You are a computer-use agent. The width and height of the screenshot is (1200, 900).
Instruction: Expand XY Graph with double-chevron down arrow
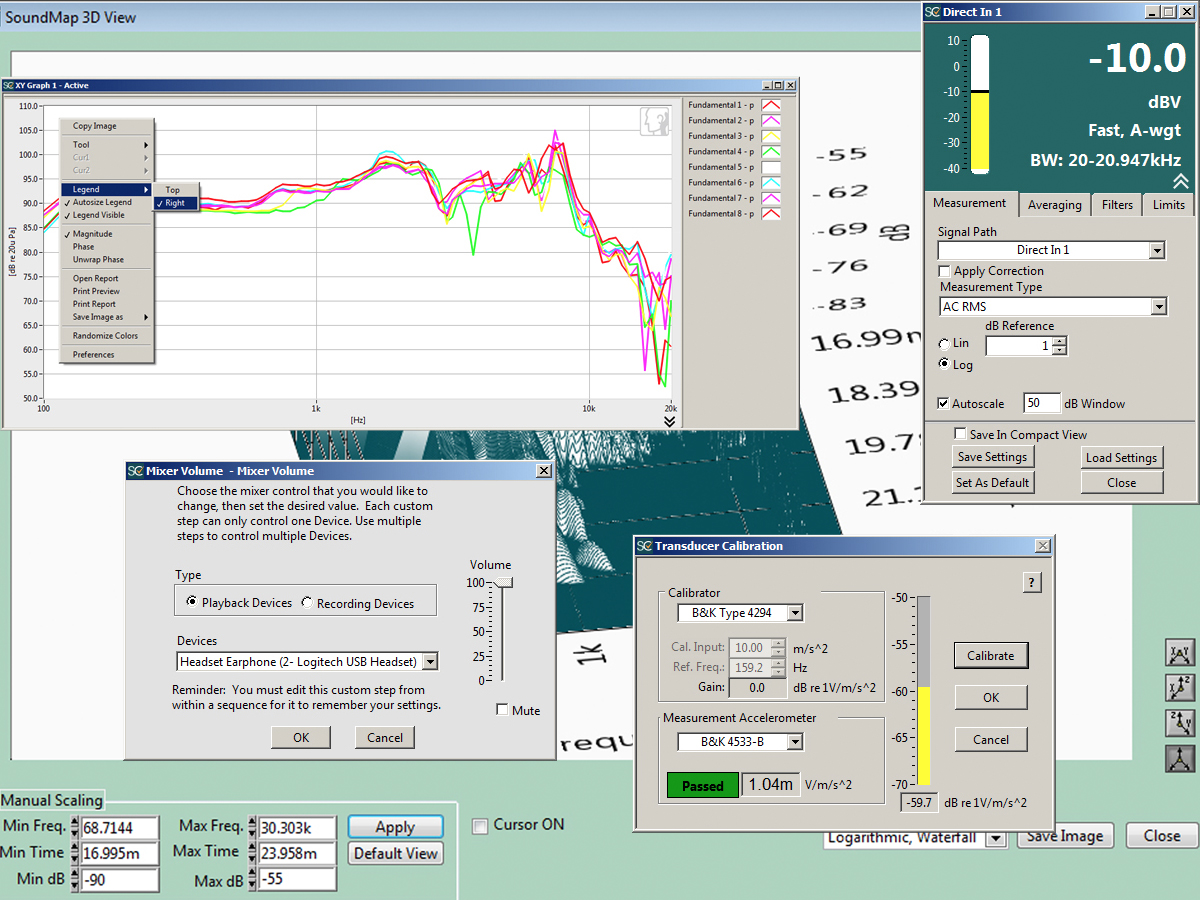669,421
